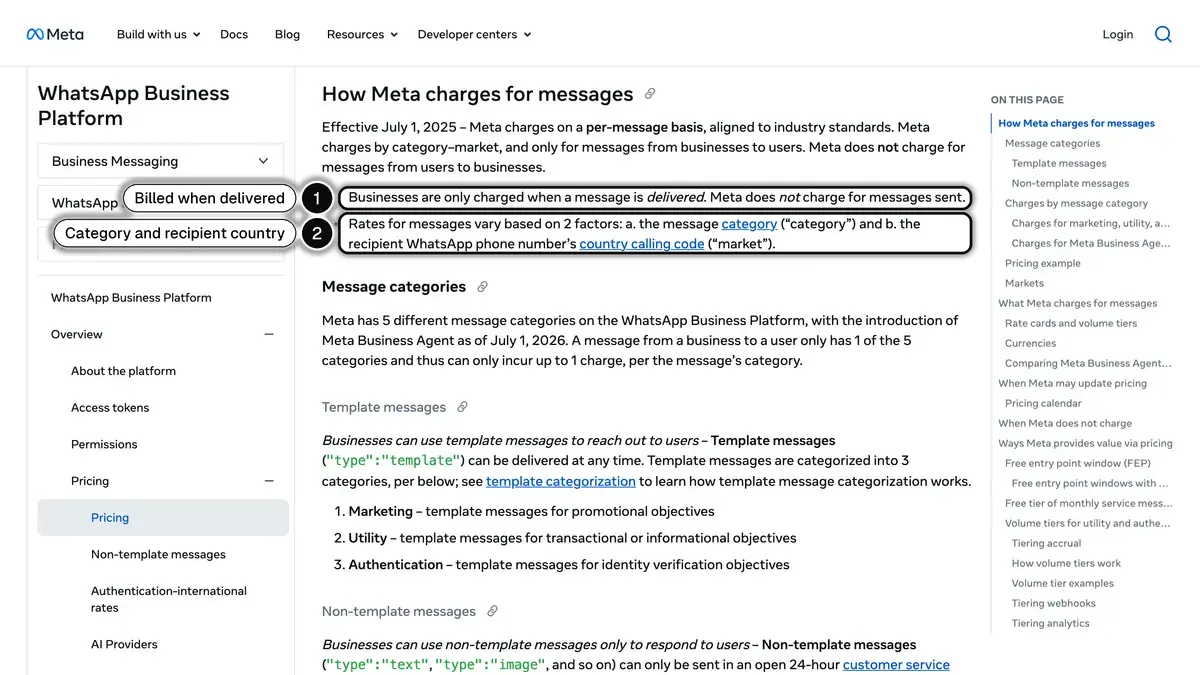Collapse the Pricing section in sidebar

coord(269,481)
